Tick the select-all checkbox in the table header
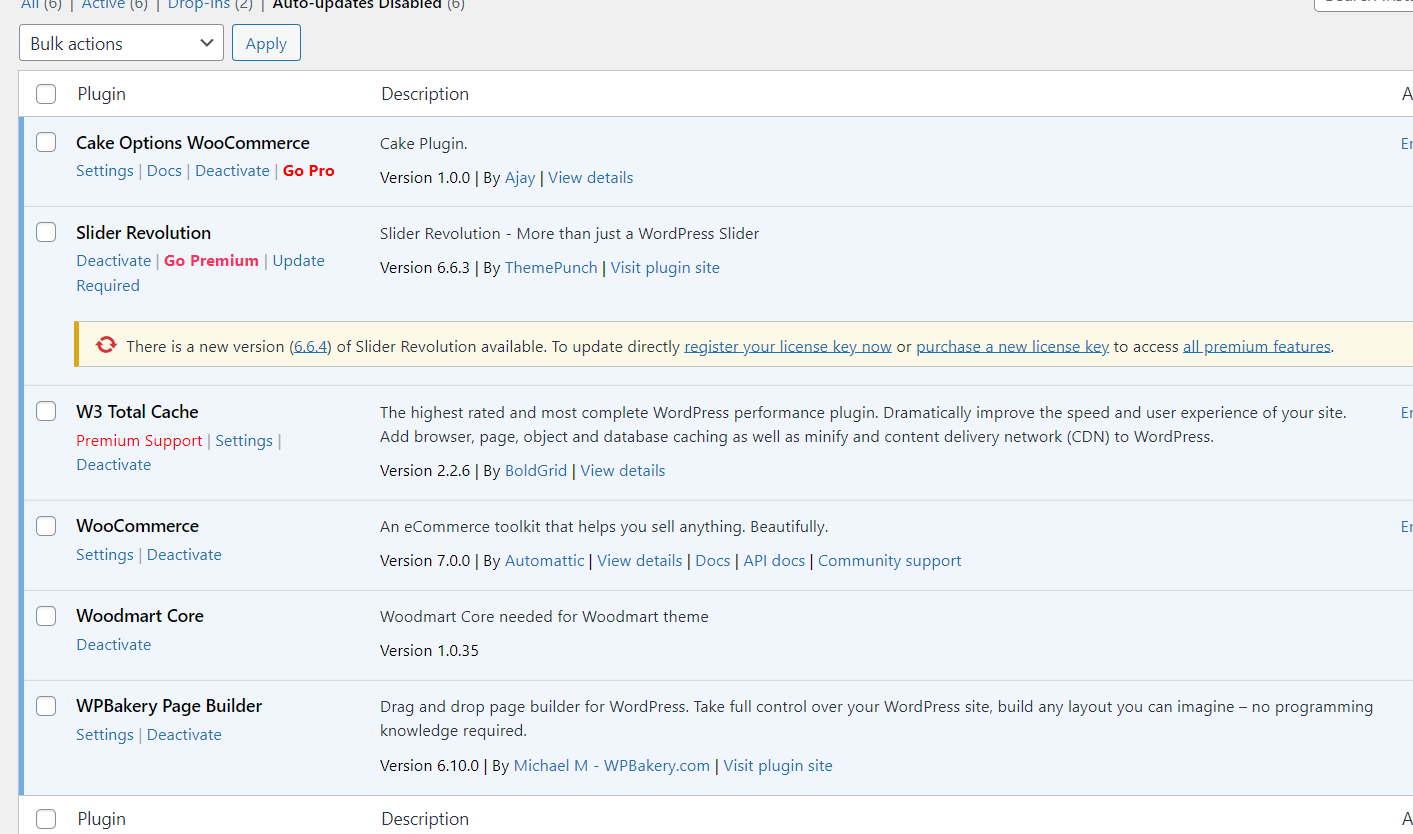The height and width of the screenshot is (834, 1413). 46,94
